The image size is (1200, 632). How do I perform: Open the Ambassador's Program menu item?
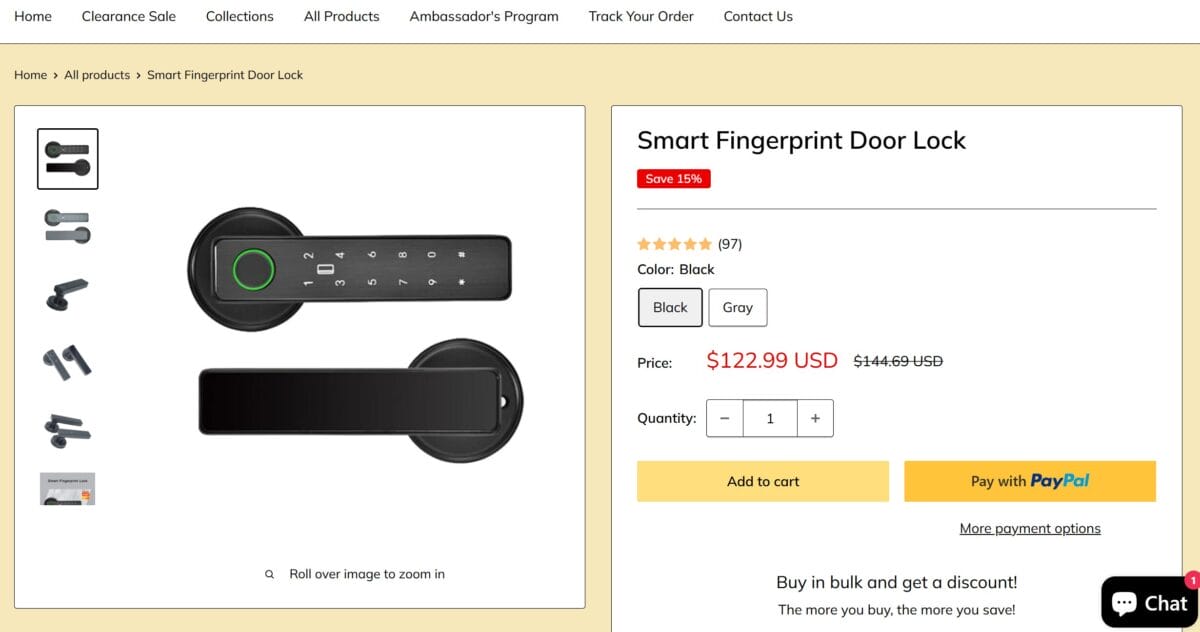coord(483,16)
